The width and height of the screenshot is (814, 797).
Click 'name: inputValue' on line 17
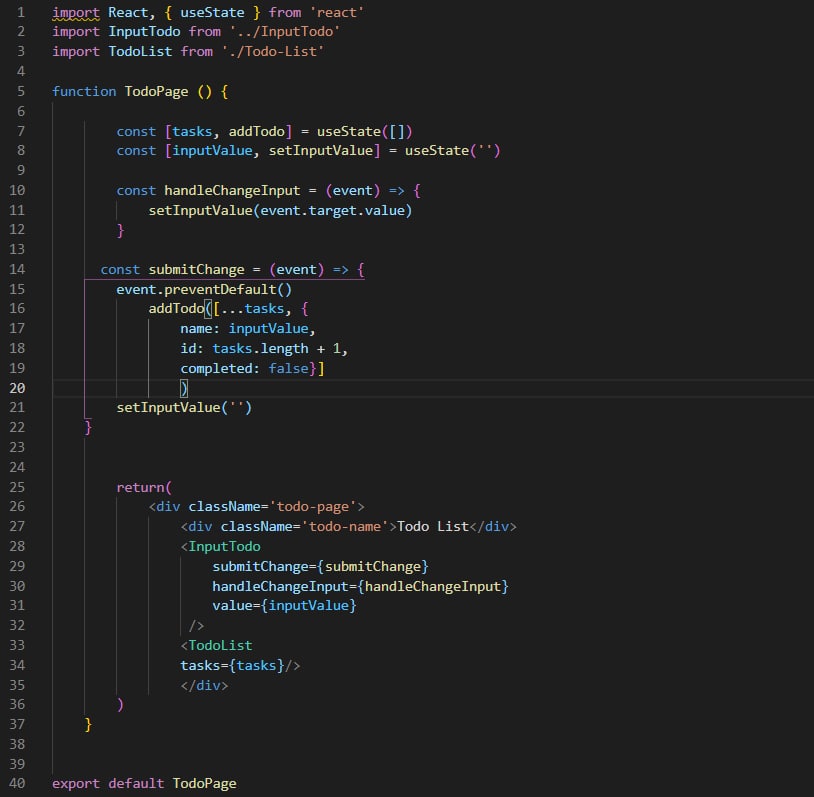[x=245, y=329]
